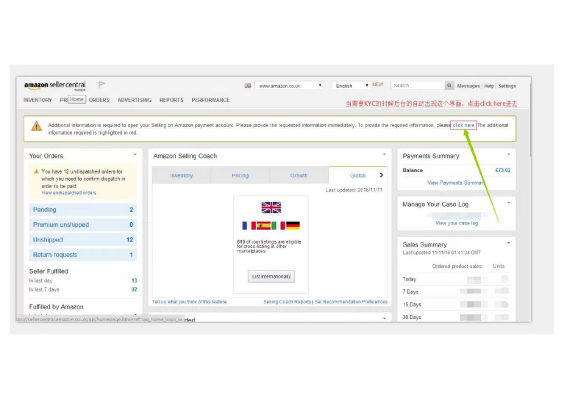
Task: Click the Spanish flag in Selling Coach
Action: tap(264, 226)
